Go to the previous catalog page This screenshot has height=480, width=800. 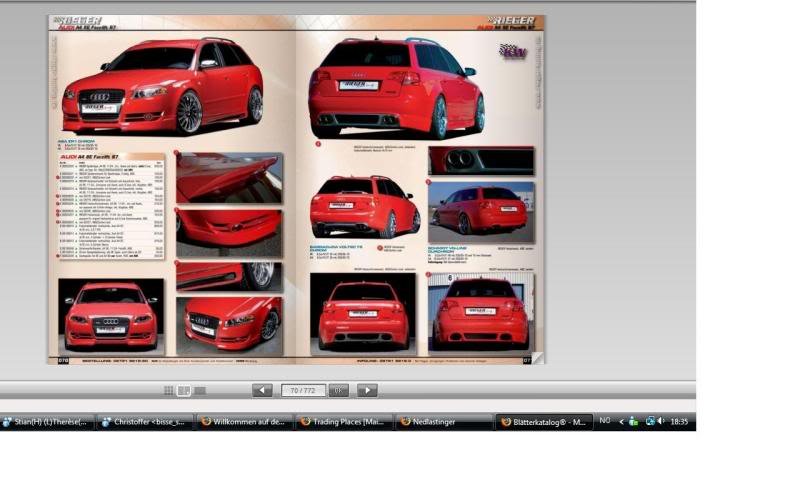[x=262, y=390]
